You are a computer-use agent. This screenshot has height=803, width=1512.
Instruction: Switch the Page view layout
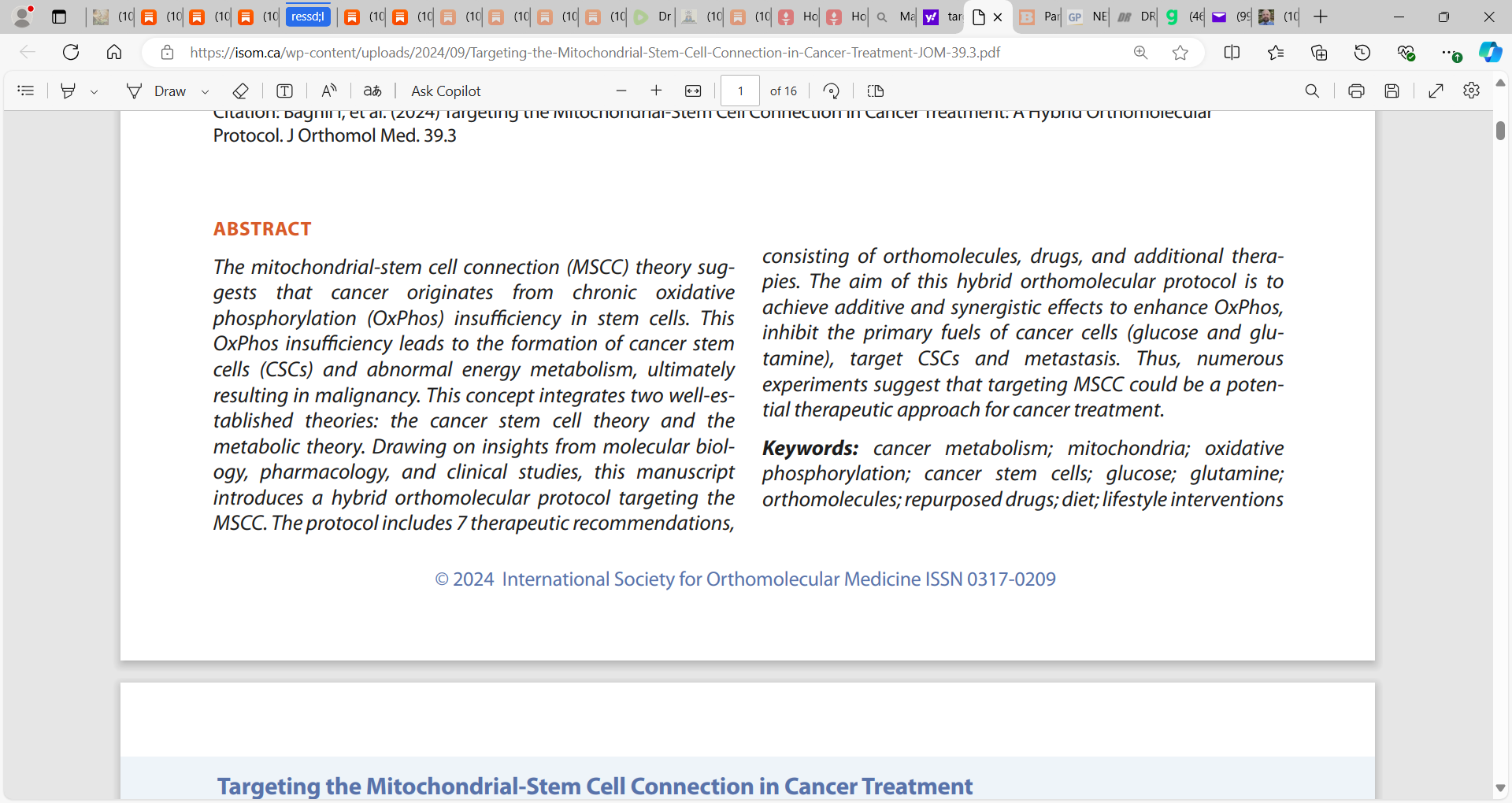pos(875,91)
